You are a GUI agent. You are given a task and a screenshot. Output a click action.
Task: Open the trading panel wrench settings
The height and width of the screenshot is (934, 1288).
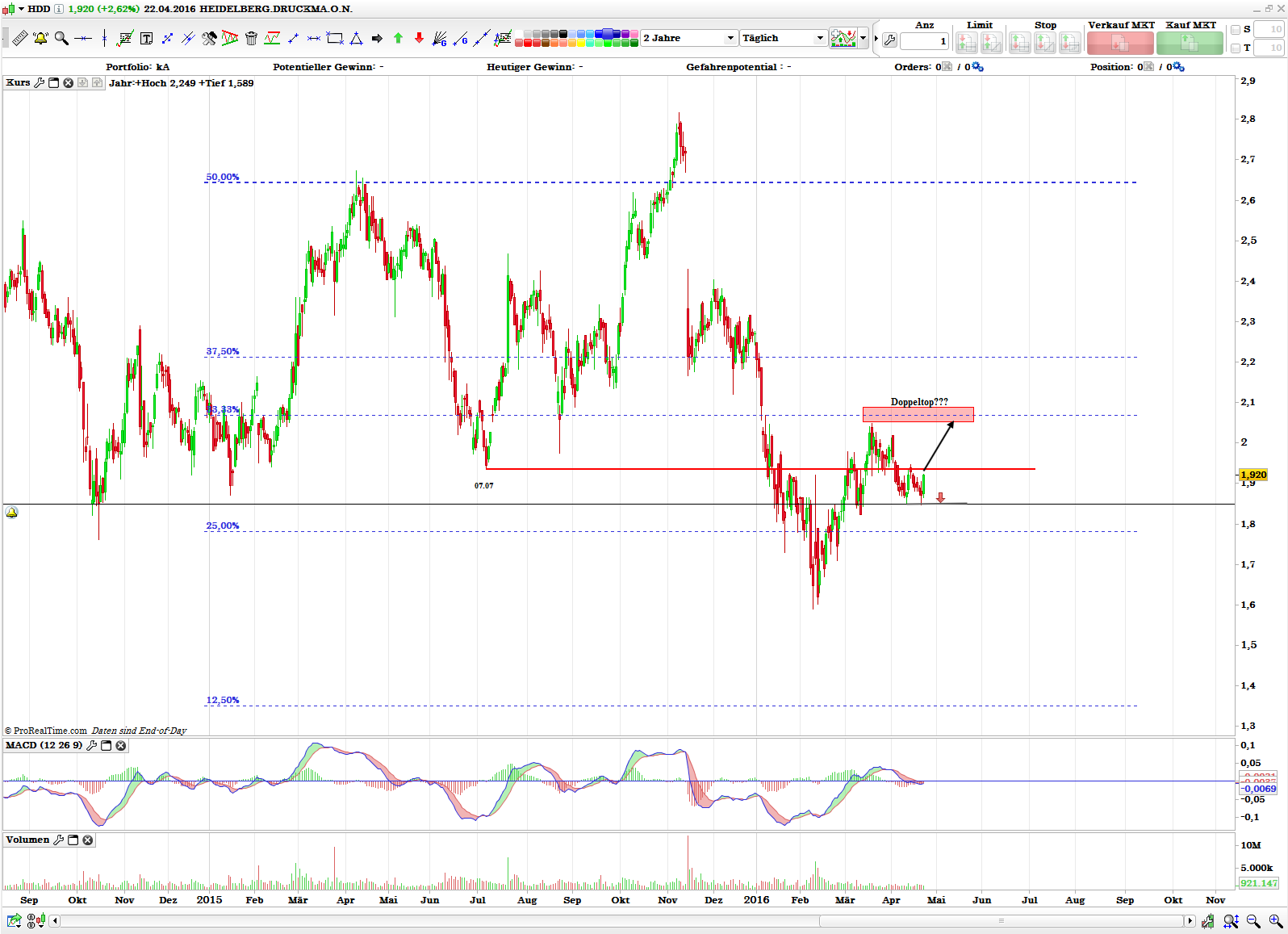889,40
